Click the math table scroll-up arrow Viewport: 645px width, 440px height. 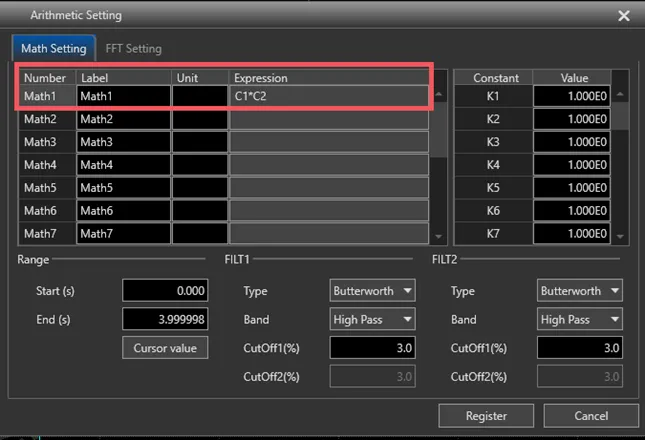[439, 95]
